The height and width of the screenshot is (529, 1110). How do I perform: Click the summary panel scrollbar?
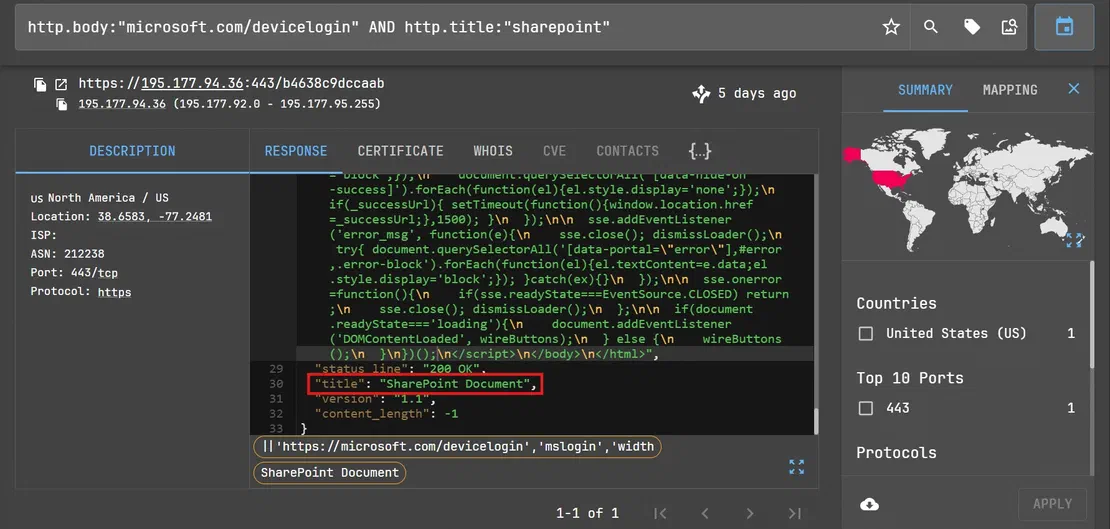(x=1094, y=312)
